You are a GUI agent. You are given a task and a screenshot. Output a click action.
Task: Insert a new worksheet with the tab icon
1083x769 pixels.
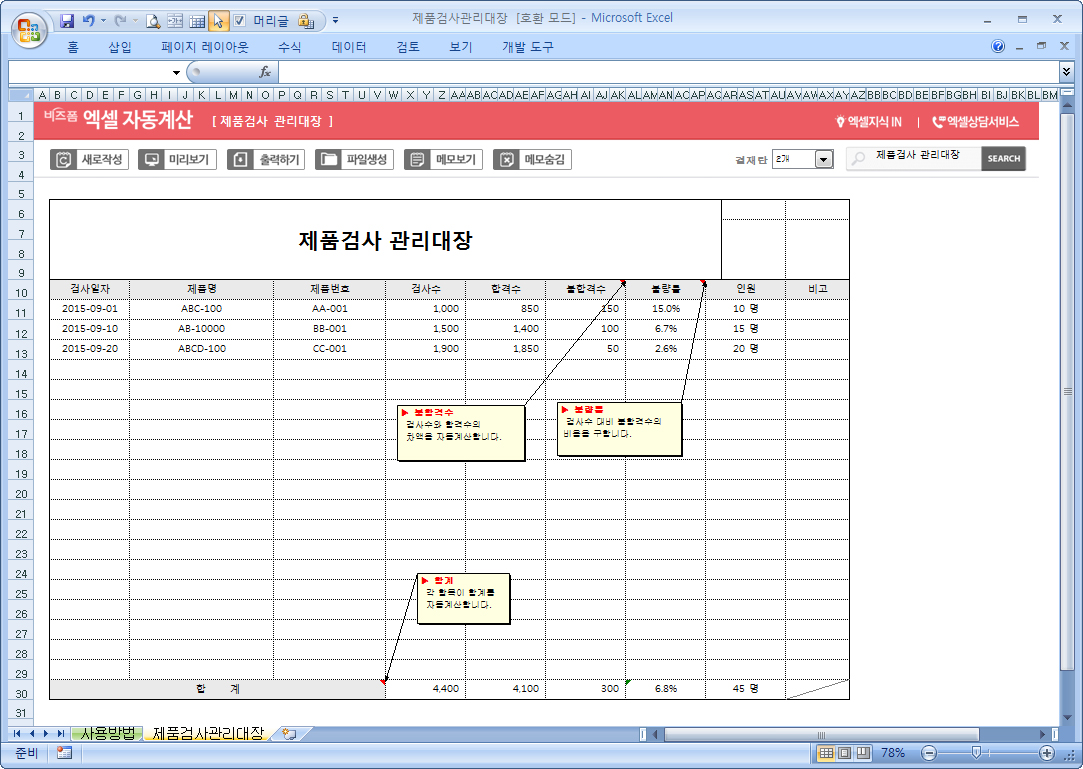click(x=289, y=734)
